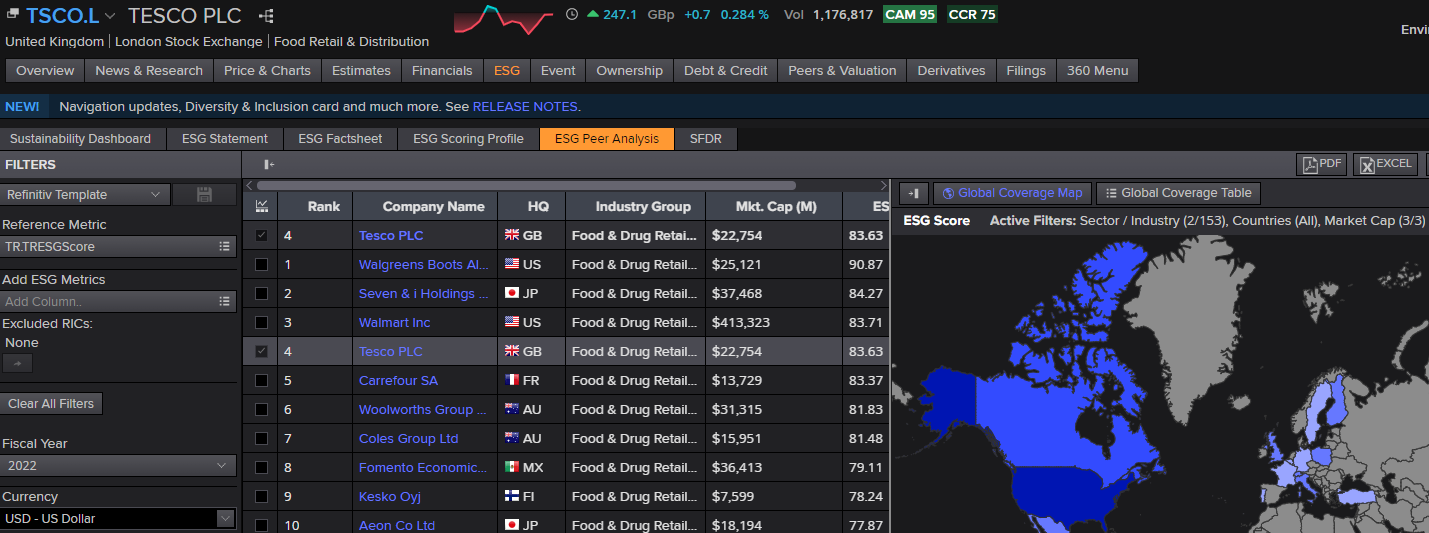The width and height of the screenshot is (1429, 533).
Task: Open the Fiscal Year 2022 dropdown
Action: coord(118,465)
